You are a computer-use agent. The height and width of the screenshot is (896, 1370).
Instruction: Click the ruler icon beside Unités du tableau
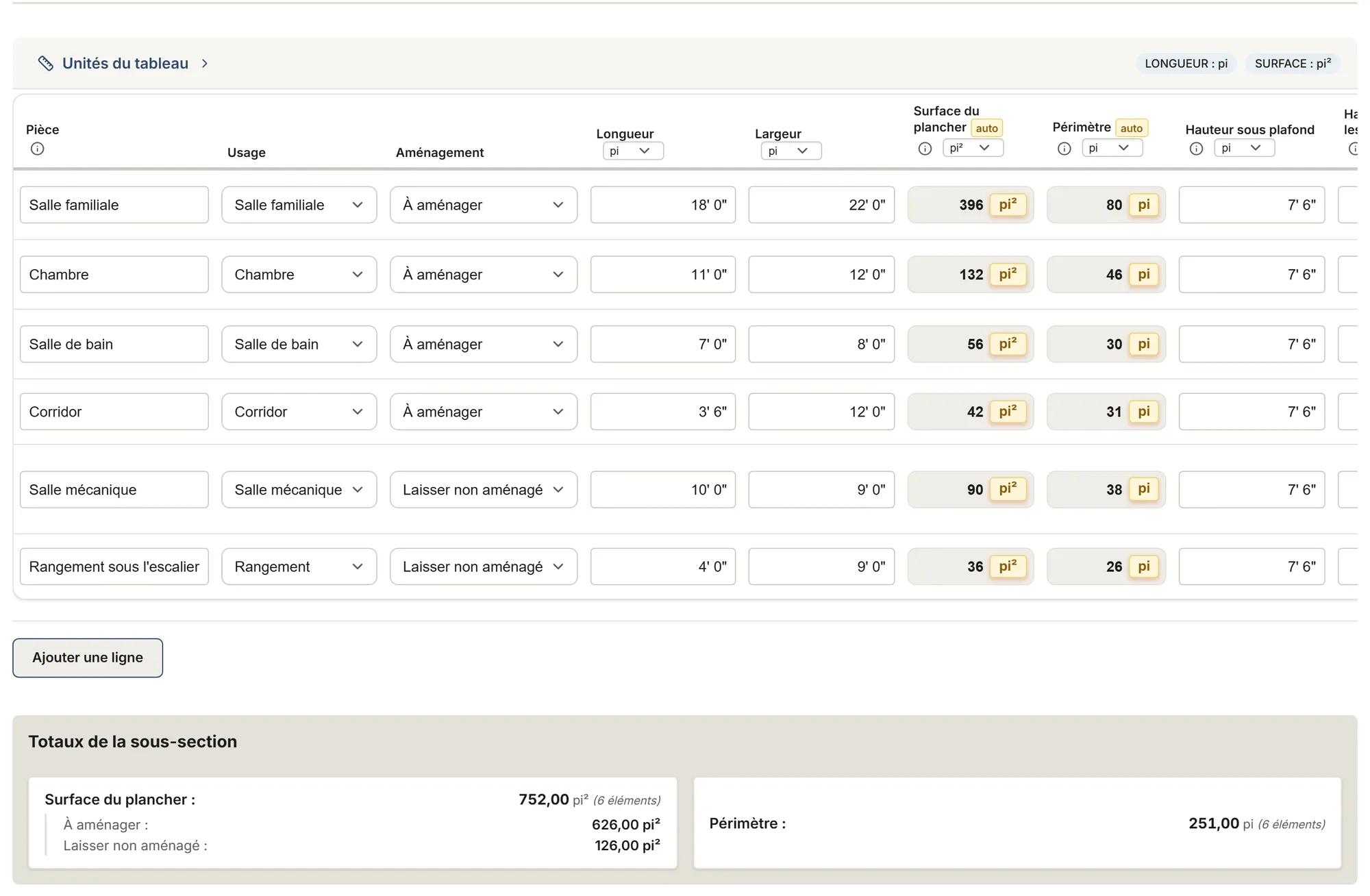pyautogui.click(x=45, y=63)
